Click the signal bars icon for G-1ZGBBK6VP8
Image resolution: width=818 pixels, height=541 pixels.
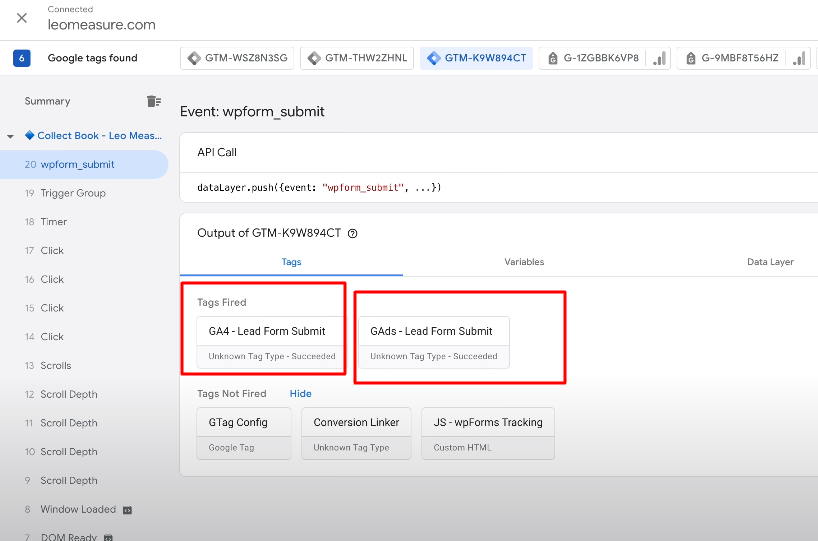tap(659, 58)
